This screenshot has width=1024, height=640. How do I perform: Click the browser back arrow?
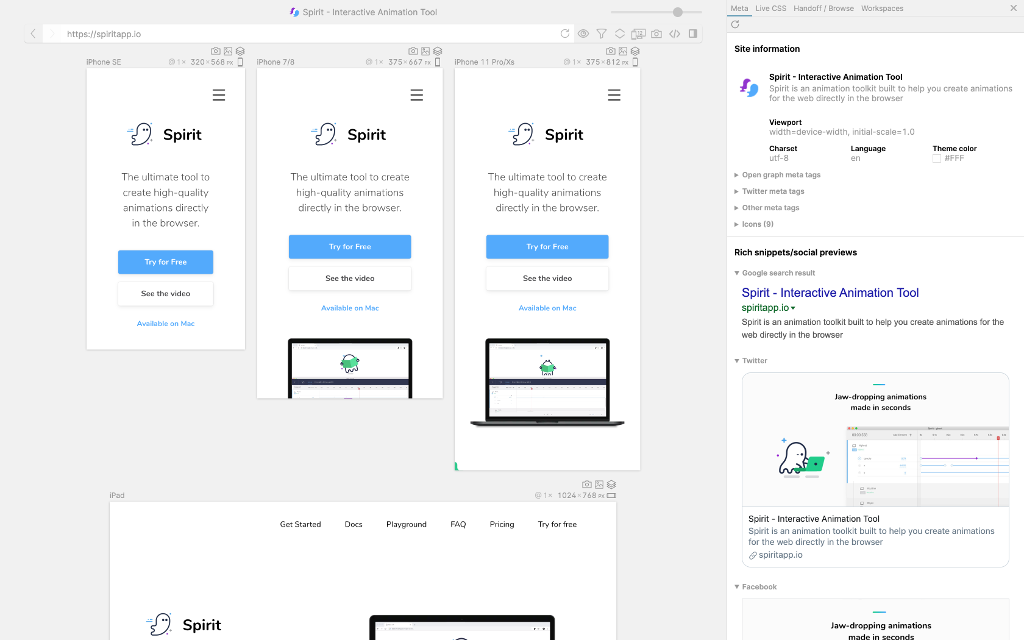coord(33,33)
